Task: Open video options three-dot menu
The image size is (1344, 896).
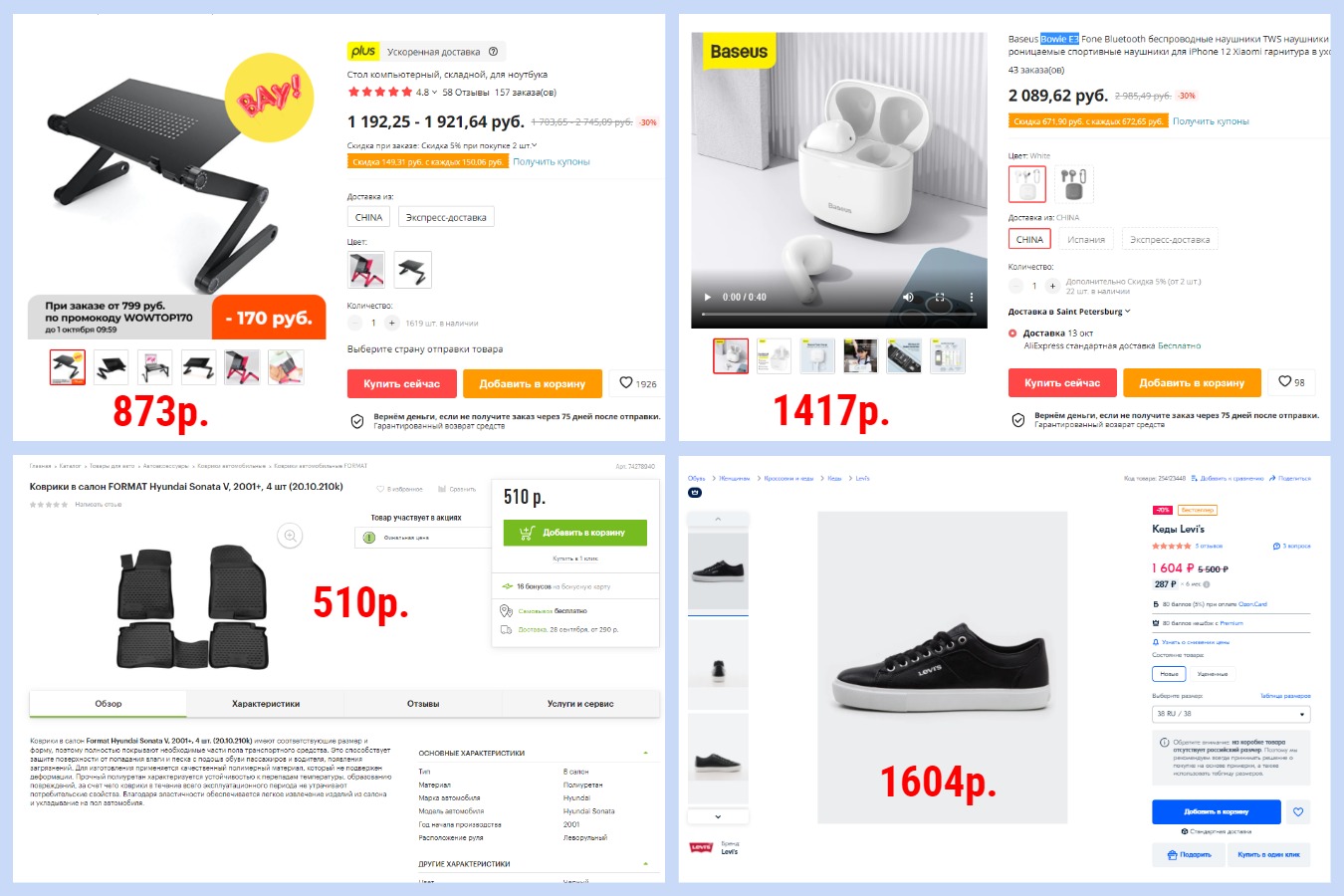Action: click(972, 297)
